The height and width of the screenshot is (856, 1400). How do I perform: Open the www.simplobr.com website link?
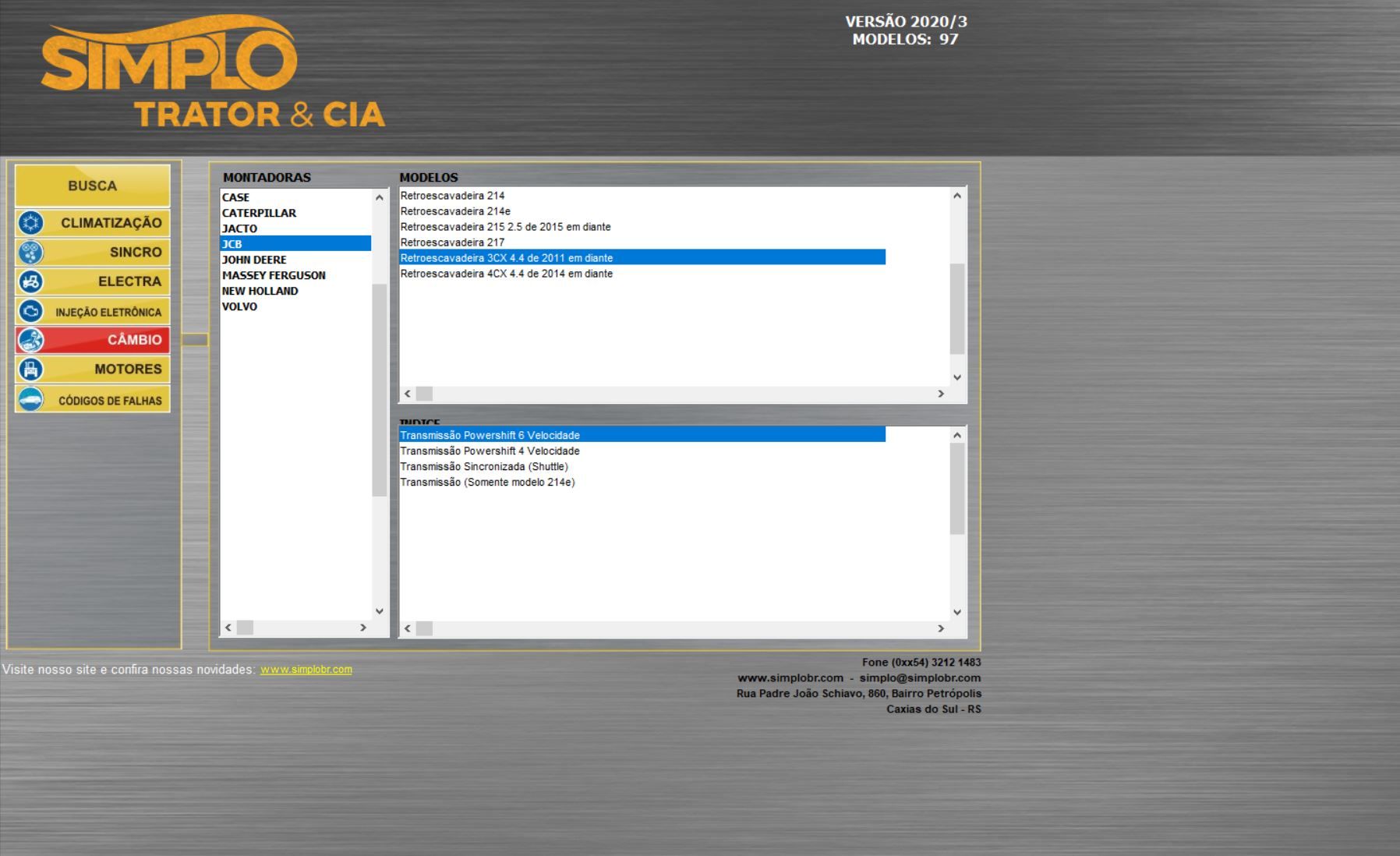point(306,670)
